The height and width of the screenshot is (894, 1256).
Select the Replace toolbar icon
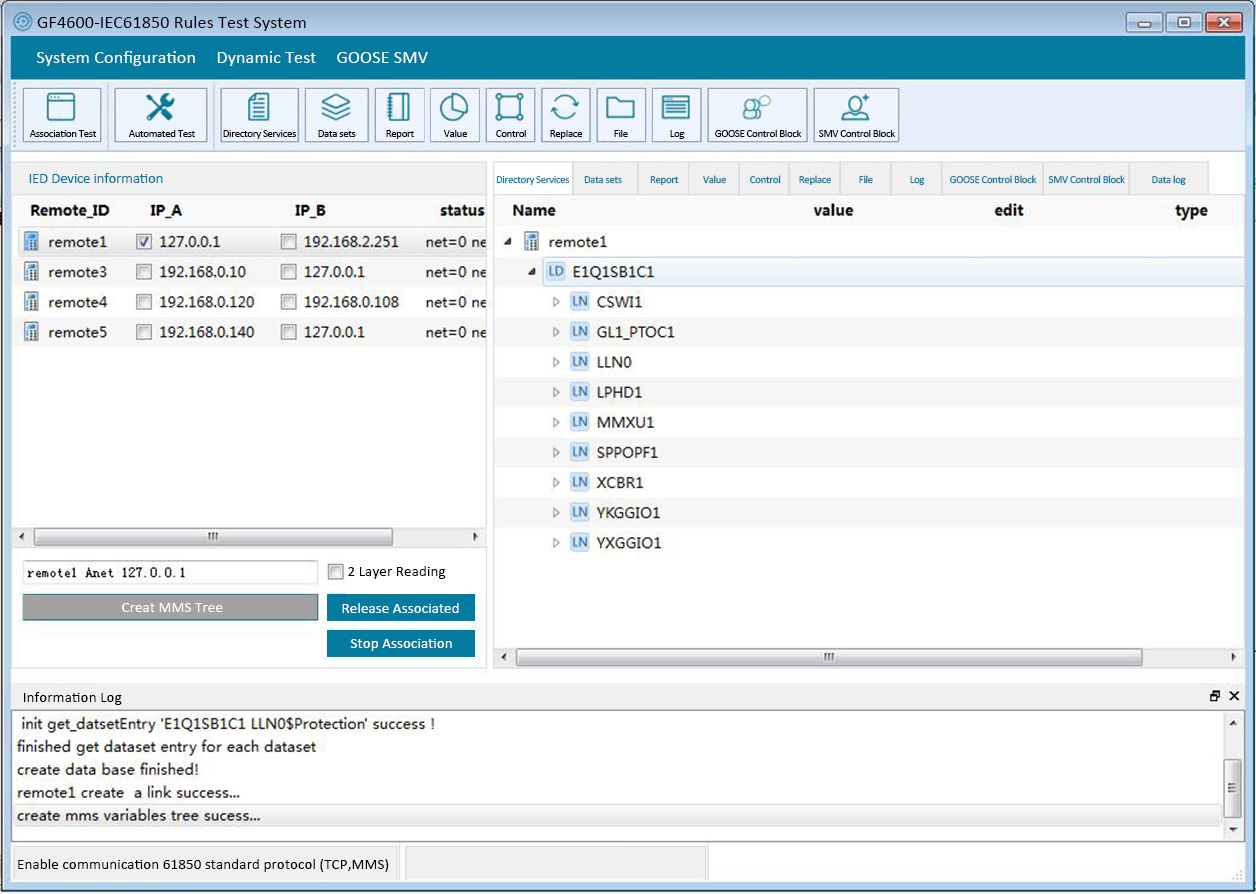point(565,116)
